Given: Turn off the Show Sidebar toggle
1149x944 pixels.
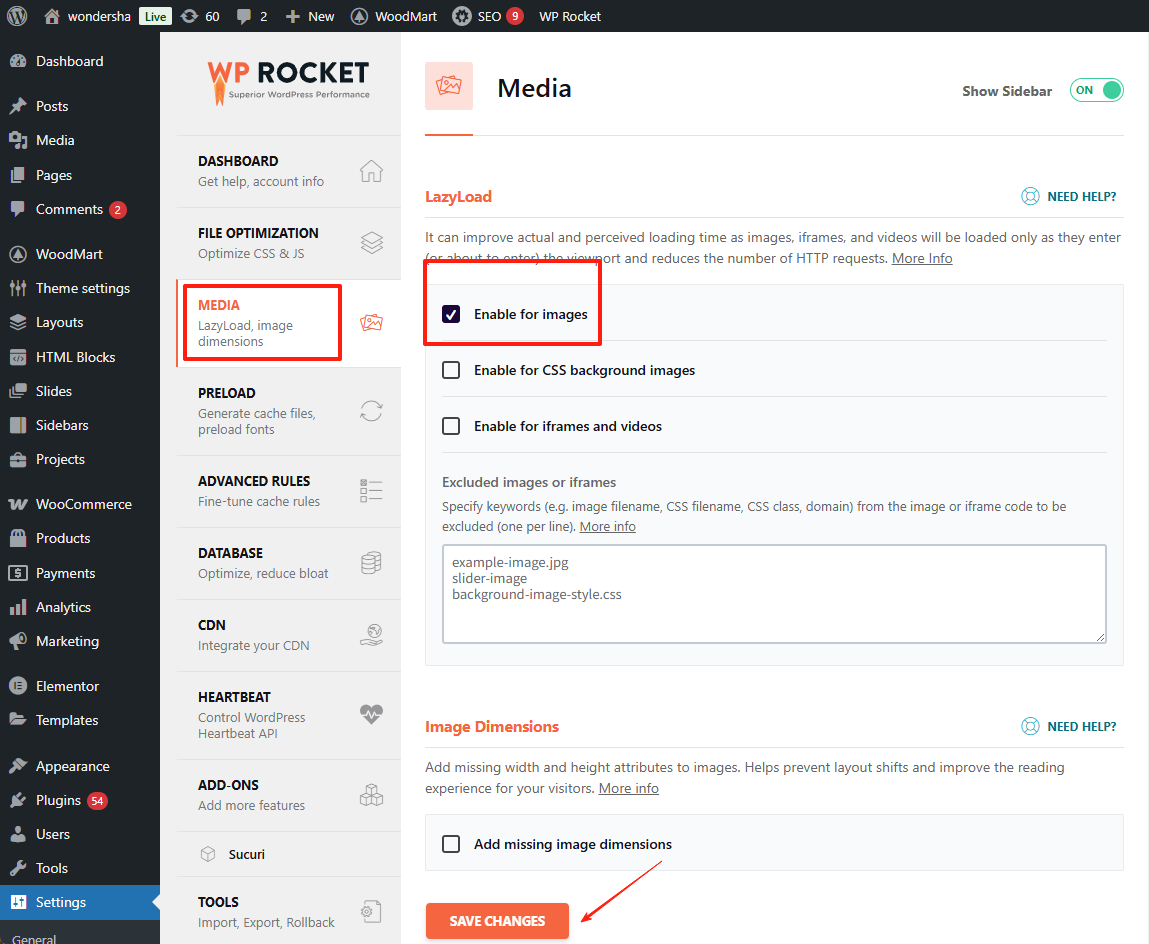Looking at the screenshot, I should (x=1096, y=90).
